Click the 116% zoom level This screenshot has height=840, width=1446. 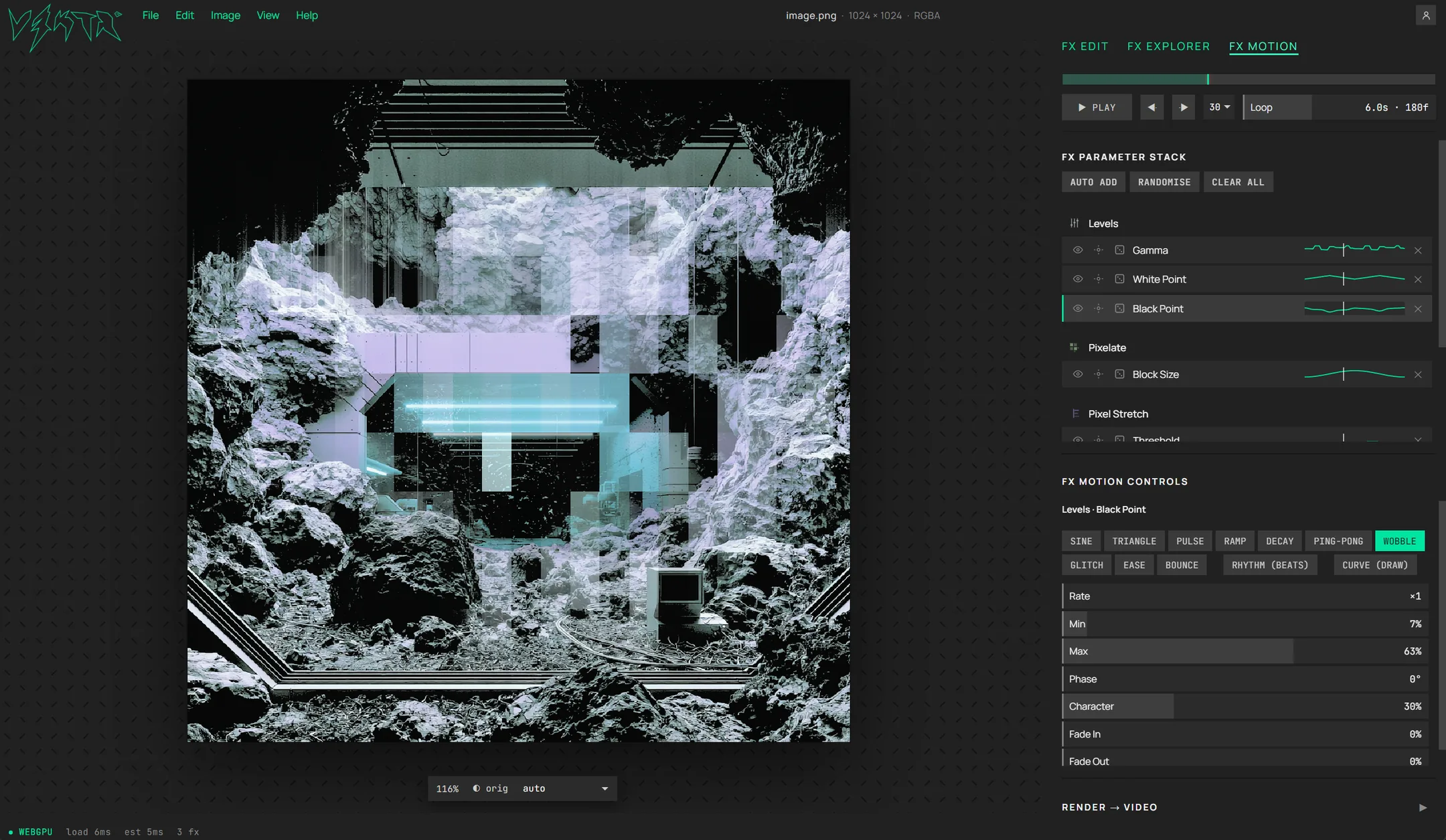(x=447, y=788)
